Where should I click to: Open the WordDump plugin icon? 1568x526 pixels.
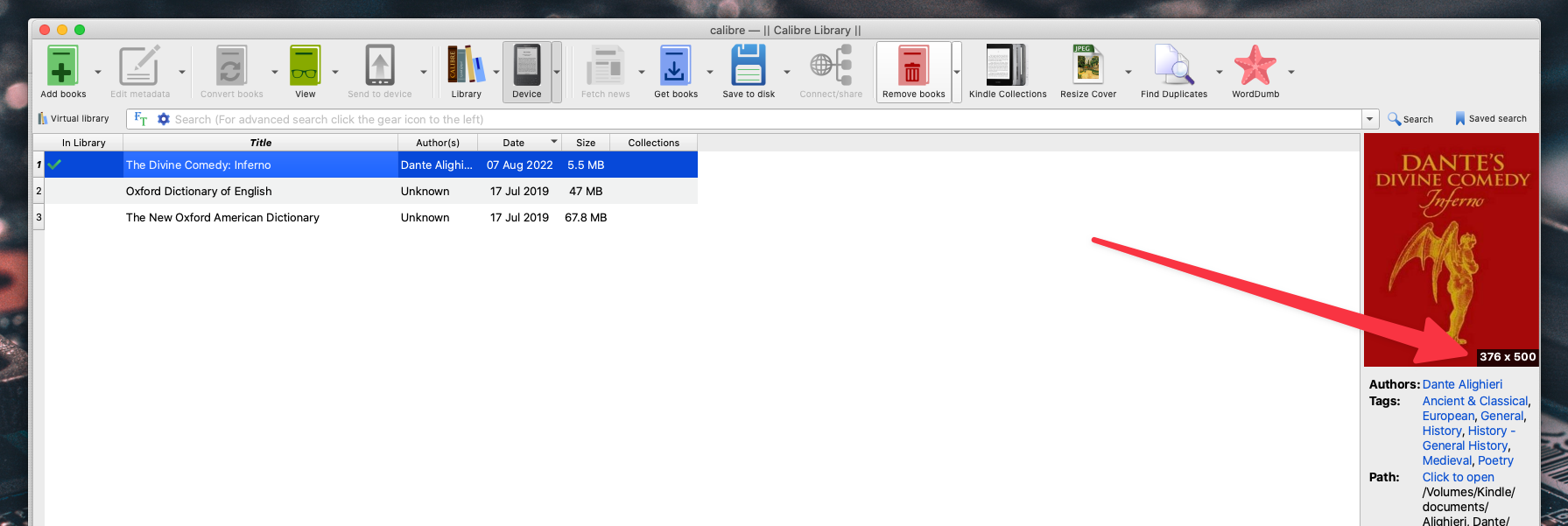pos(1255,66)
